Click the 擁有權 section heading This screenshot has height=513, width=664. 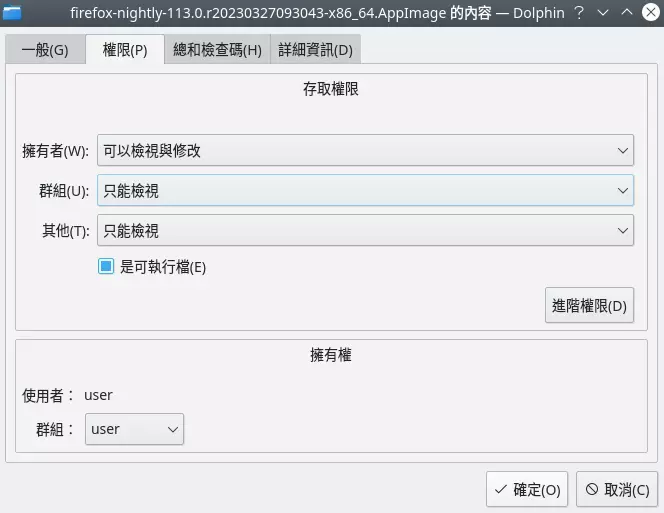click(x=331, y=355)
